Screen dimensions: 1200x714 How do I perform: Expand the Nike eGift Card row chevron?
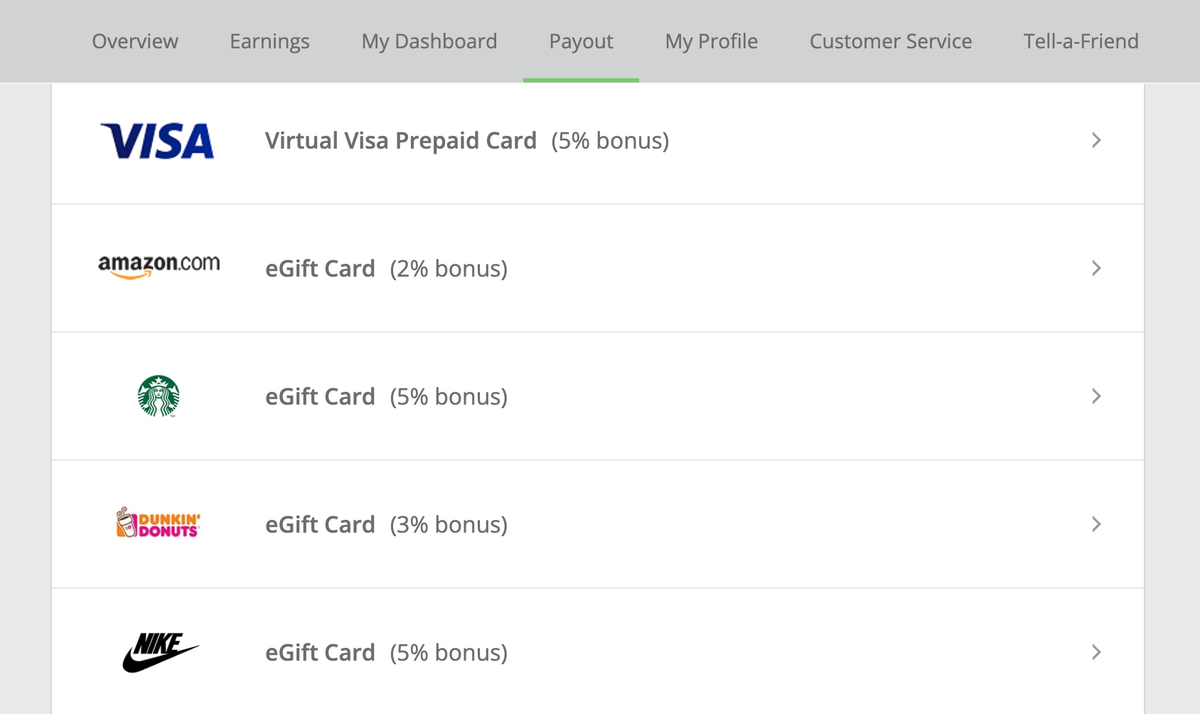[1096, 652]
